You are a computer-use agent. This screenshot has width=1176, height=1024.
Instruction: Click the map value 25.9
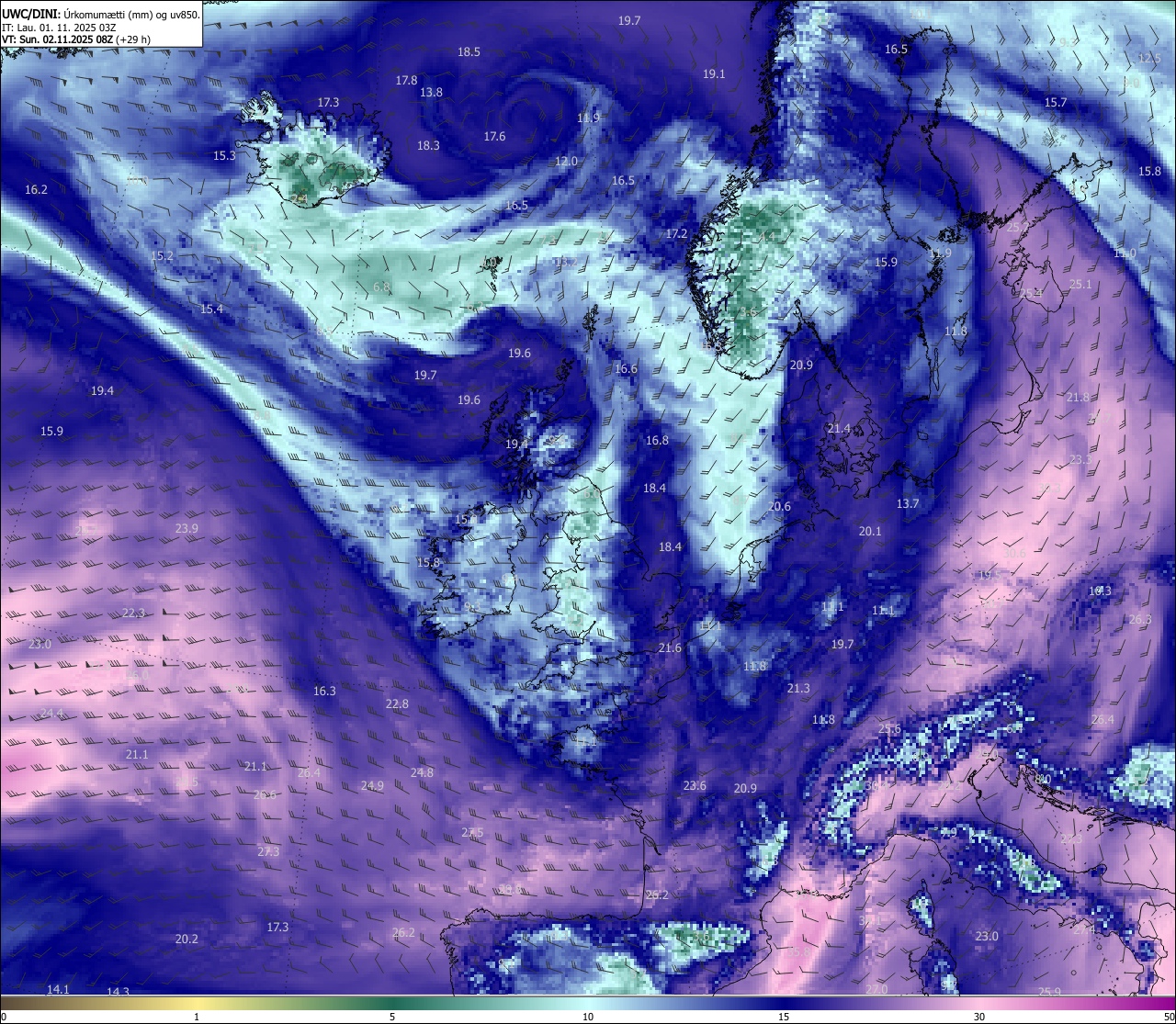tap(1049, 992)
